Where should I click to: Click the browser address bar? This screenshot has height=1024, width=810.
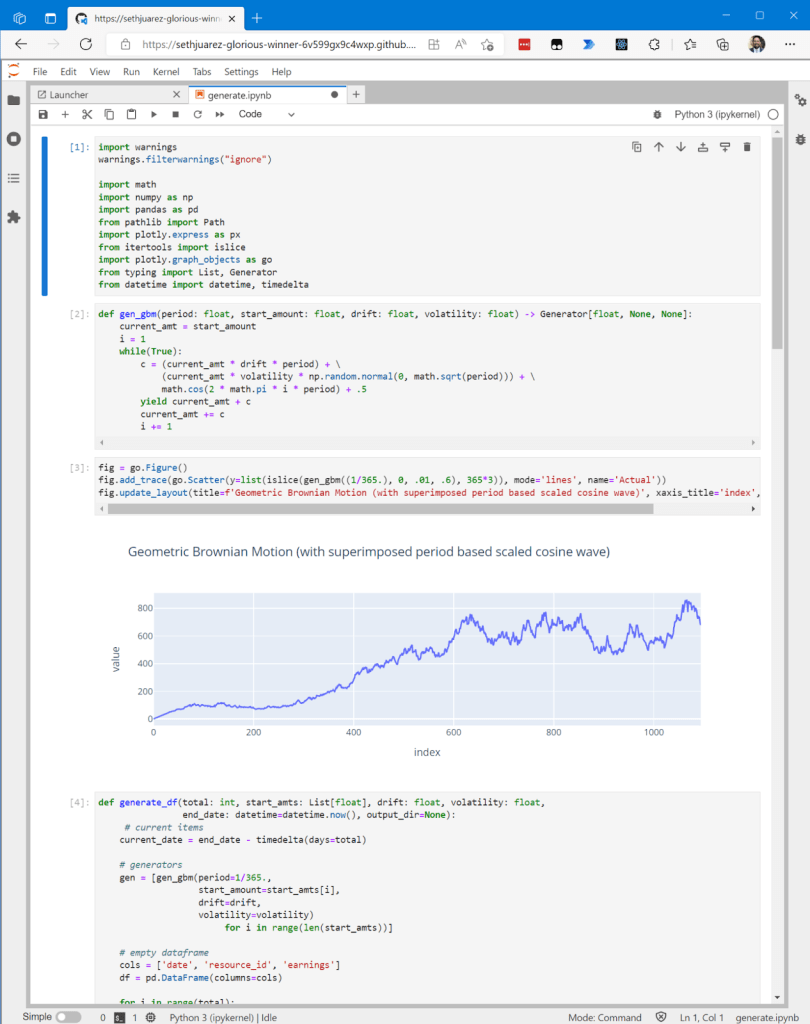click(280, 44)
